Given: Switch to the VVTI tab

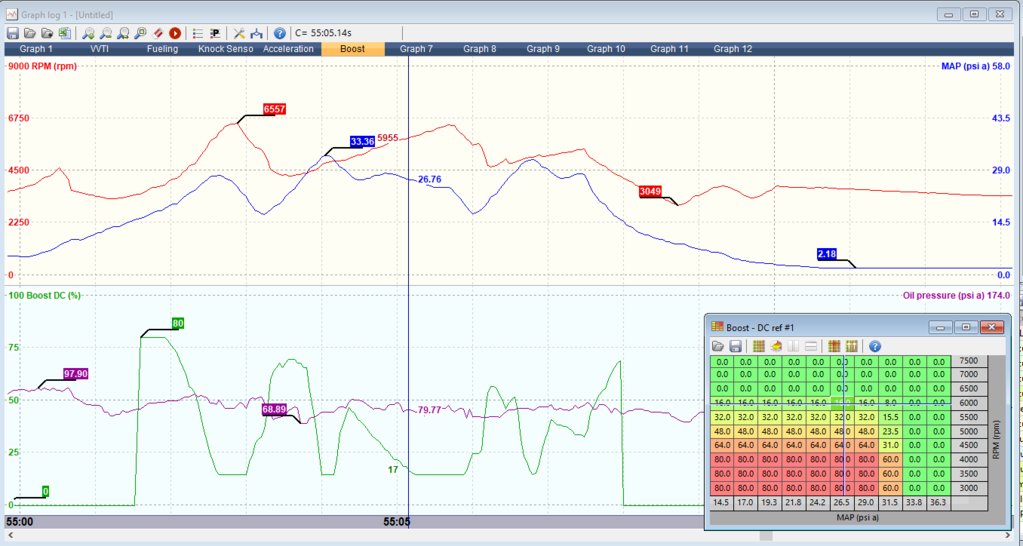Looking at the screenshot, I should pos(100,49).
